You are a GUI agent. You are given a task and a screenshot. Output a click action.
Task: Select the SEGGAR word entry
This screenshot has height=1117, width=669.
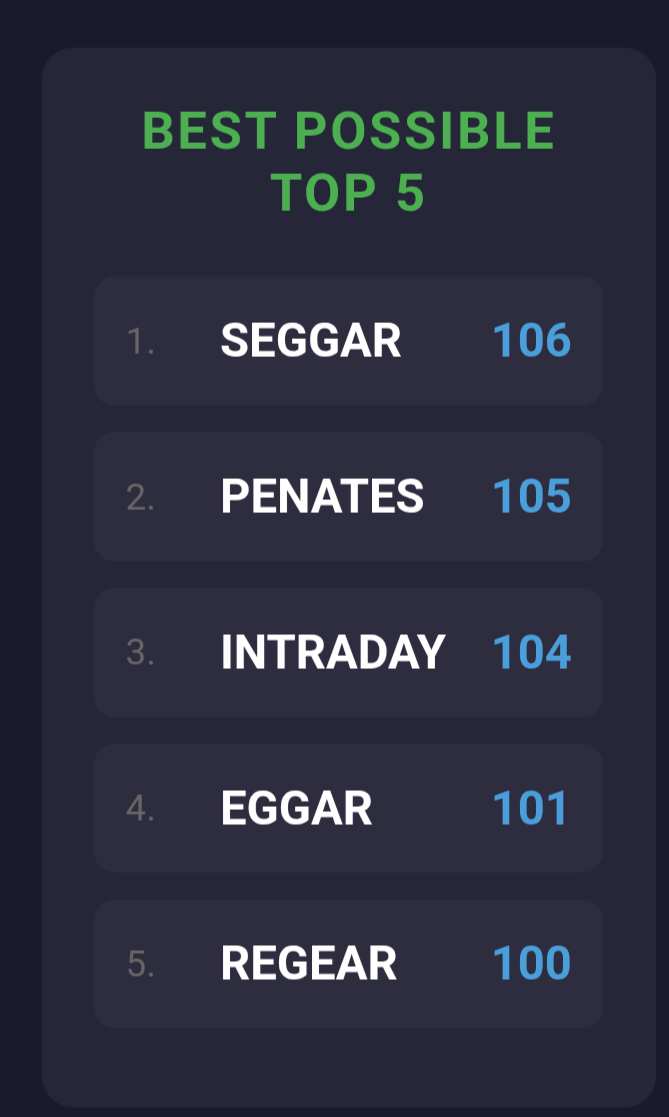348,341
